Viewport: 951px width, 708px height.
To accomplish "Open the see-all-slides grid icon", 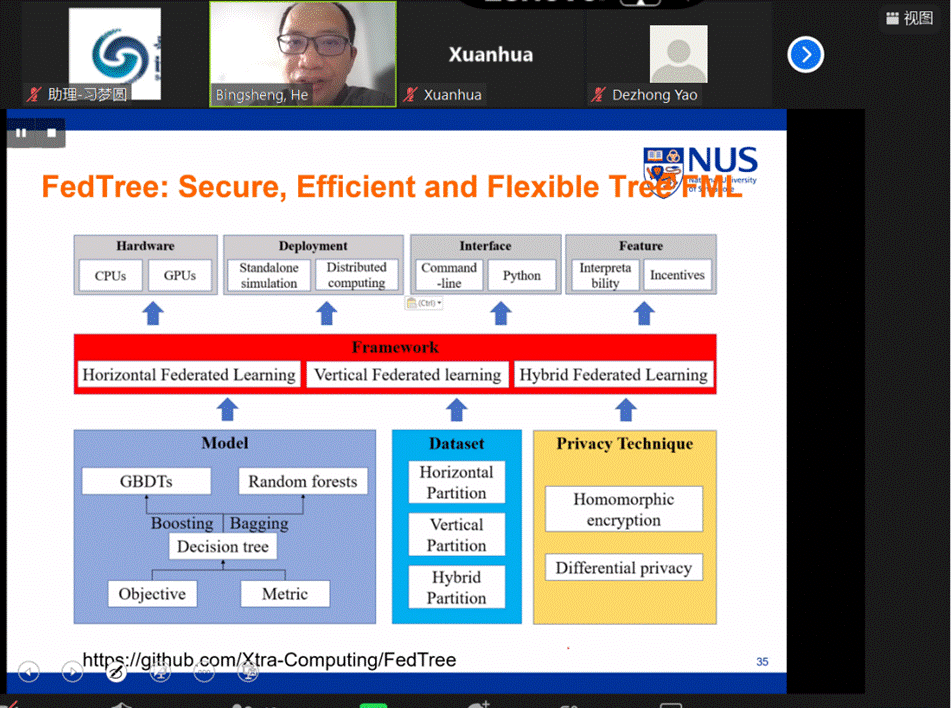I will 160,672.
